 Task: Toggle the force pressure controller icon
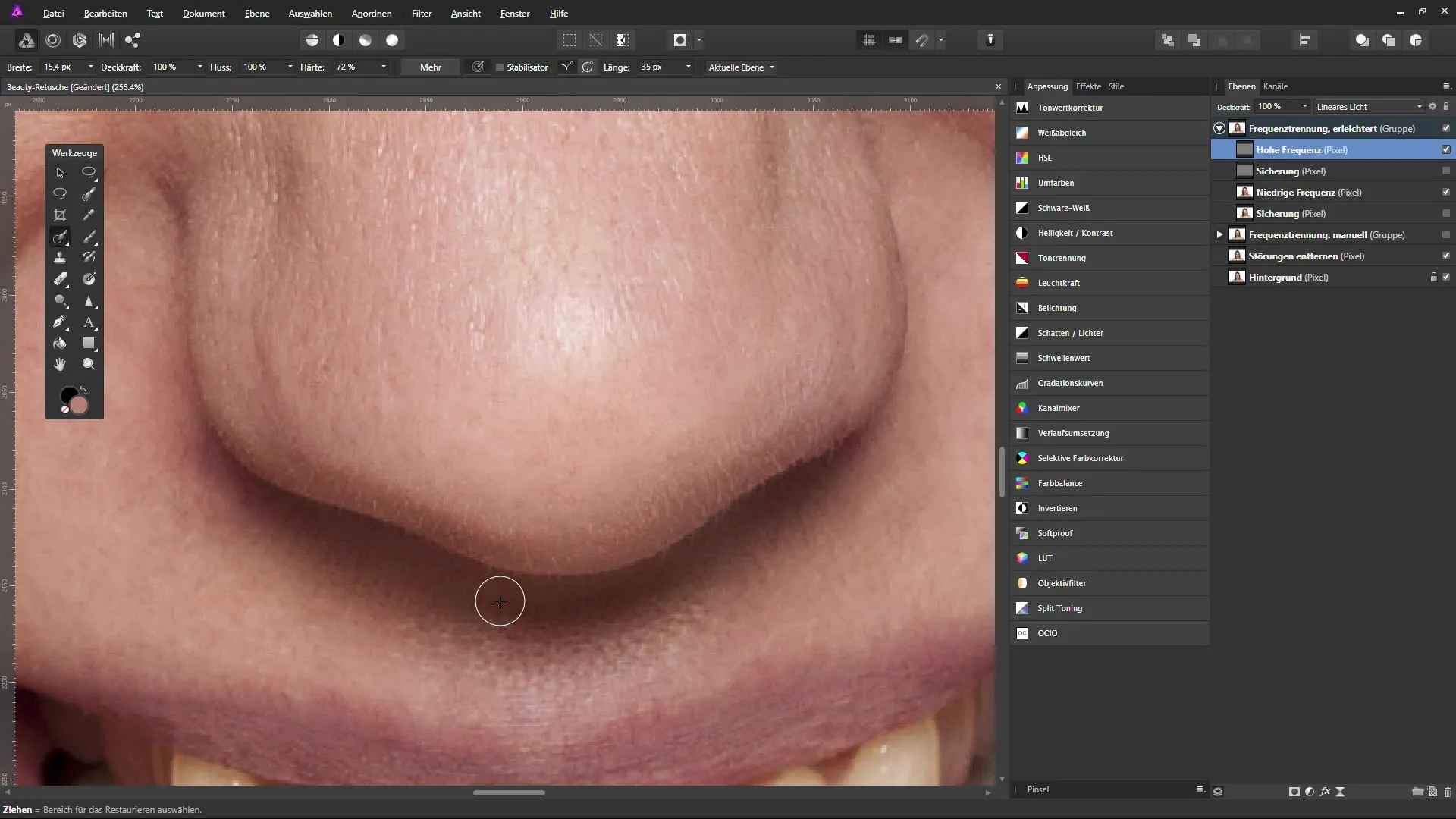click(x=478, y=67)
